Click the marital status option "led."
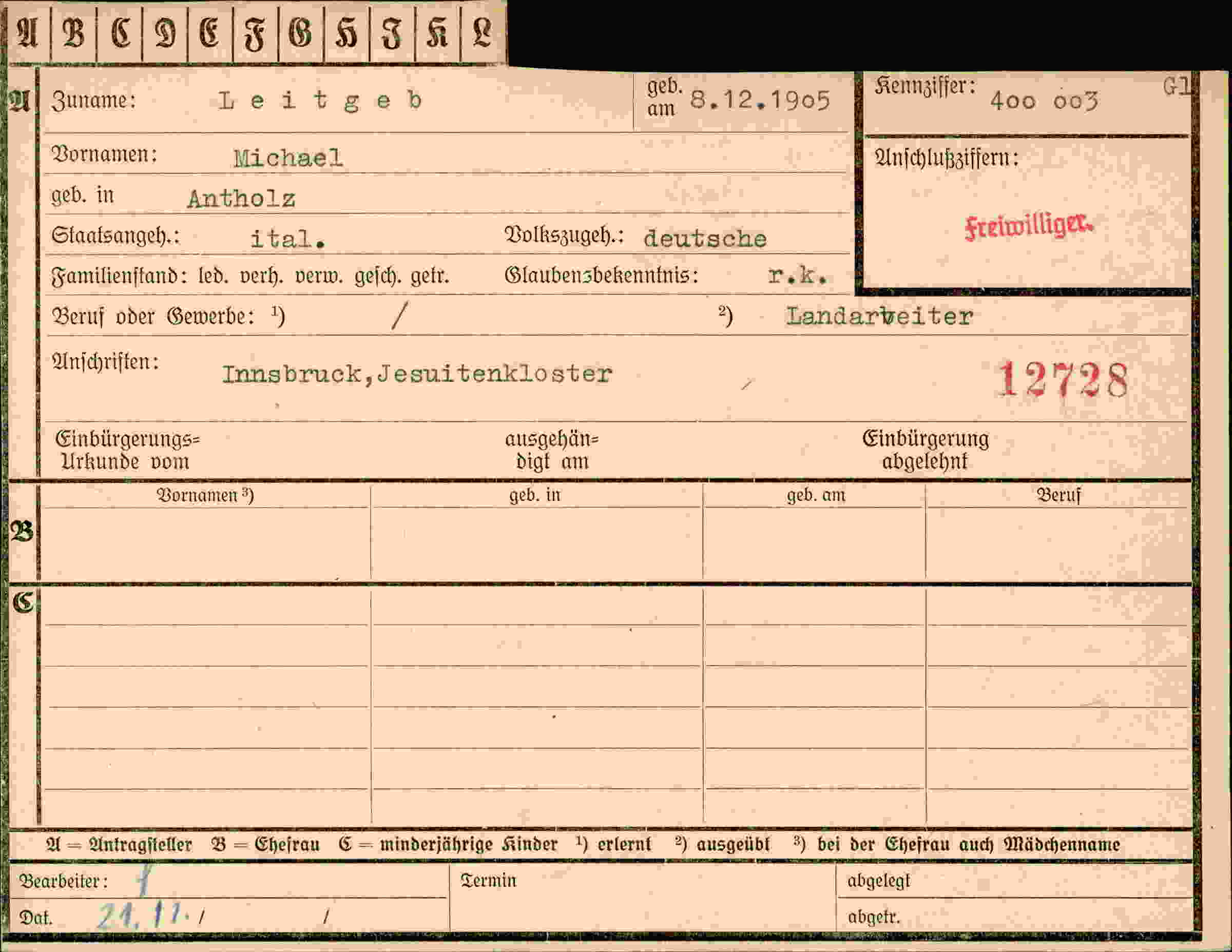This screenshot has width=1232, height=952. 213,276
